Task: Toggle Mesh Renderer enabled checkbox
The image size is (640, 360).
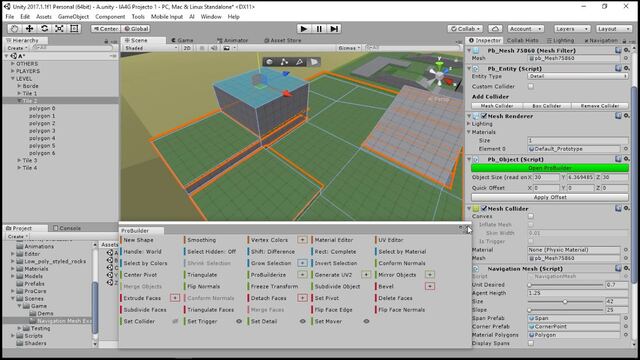Action: [484, 116]
